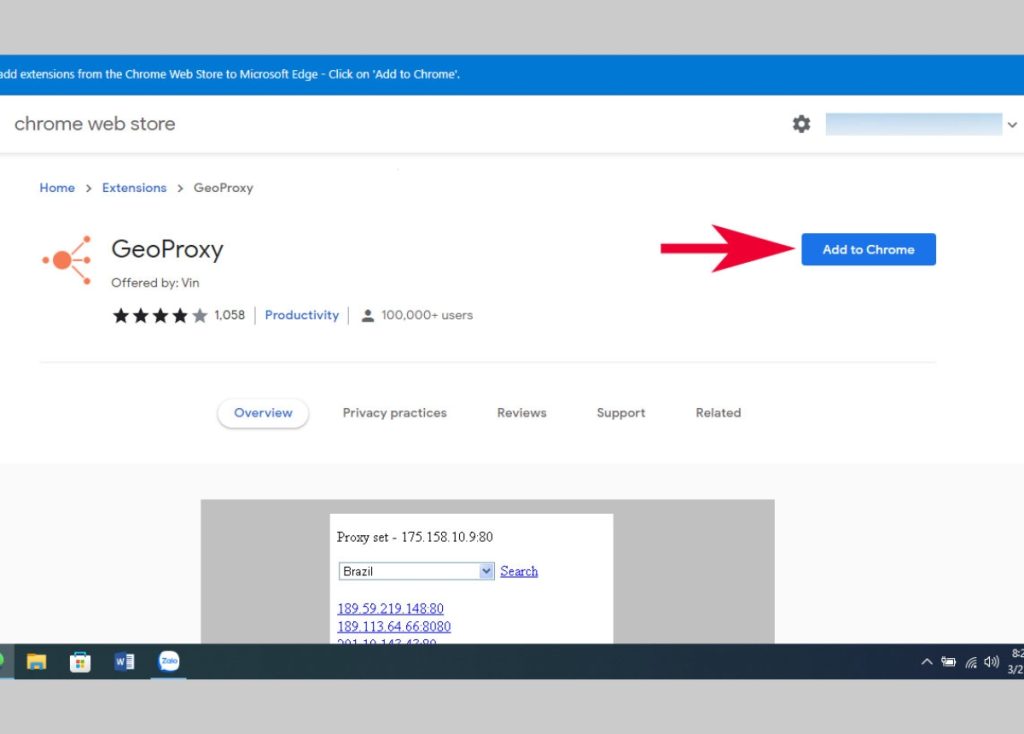1024x734 pixels.
Task: Click the Add to Chrome button
Action: [868, 249]
